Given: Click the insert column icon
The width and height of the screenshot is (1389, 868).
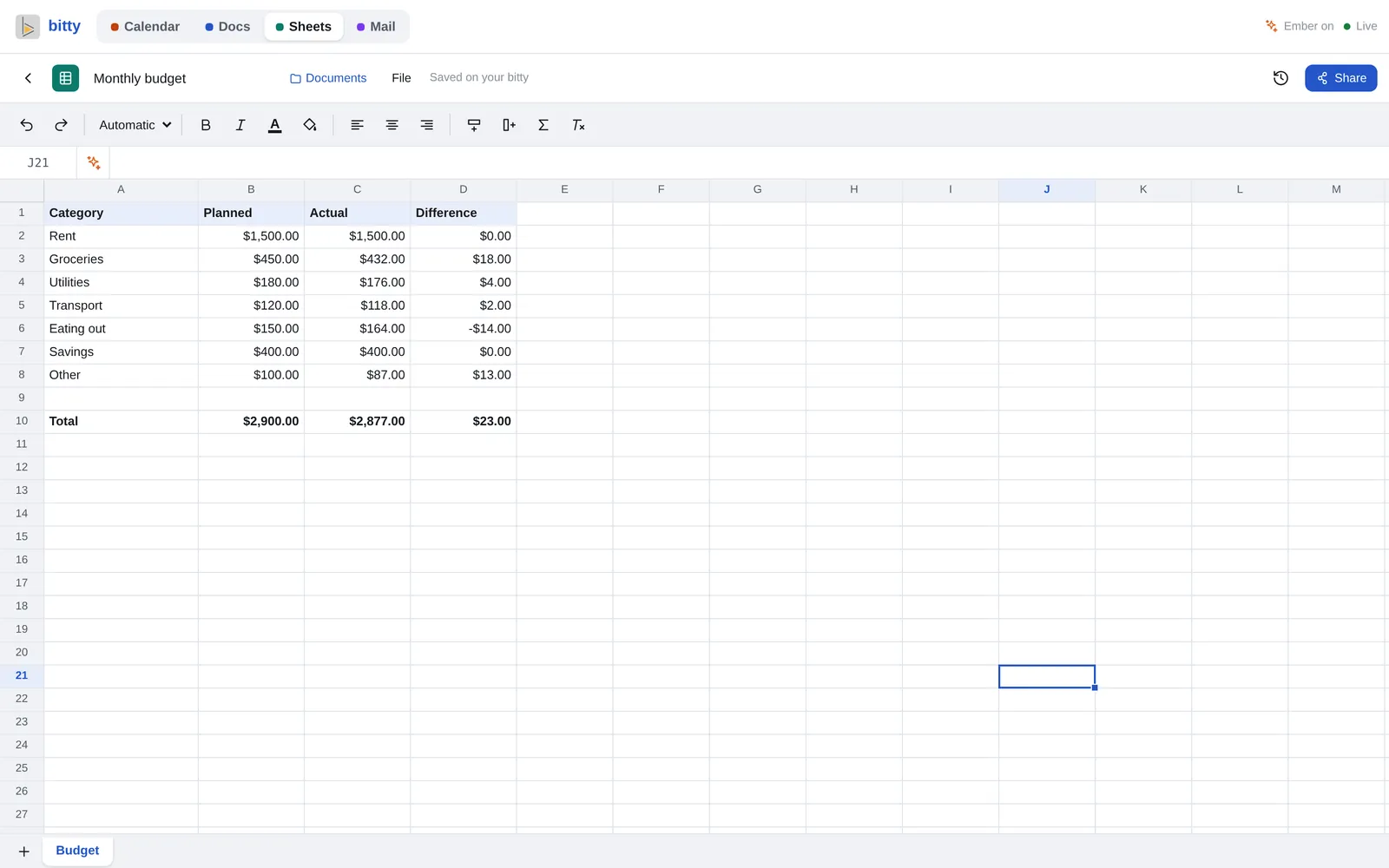Looking at the screenshot, I should [x=509, y=125].
